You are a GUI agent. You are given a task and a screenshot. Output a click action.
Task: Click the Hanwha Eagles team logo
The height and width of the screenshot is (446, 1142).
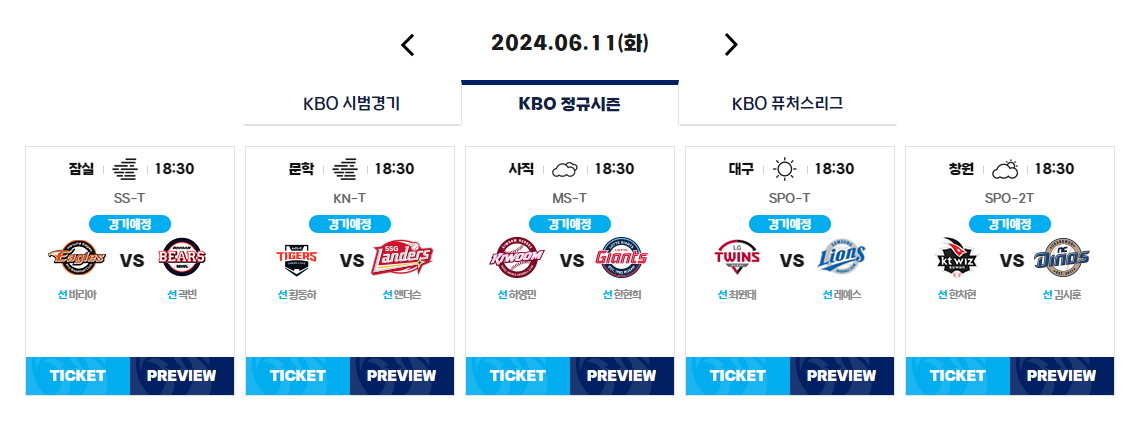(76, 257)
